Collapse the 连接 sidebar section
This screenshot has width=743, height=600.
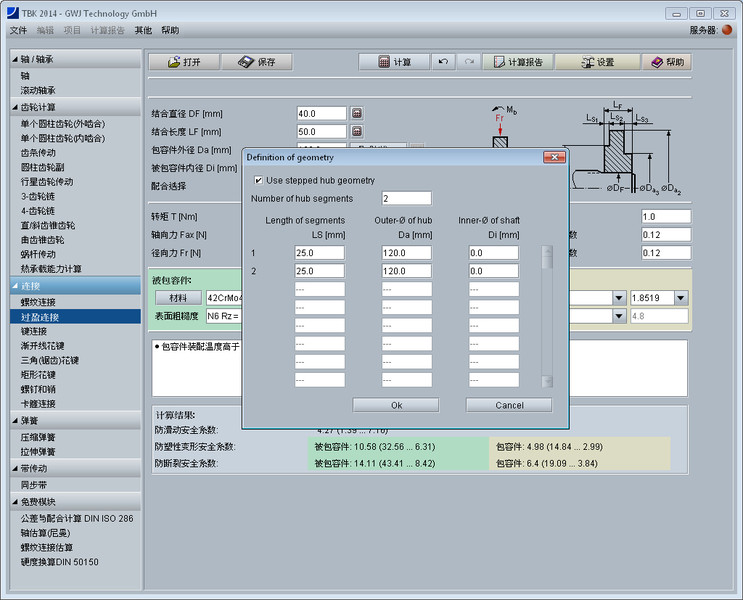coord(15,286)
